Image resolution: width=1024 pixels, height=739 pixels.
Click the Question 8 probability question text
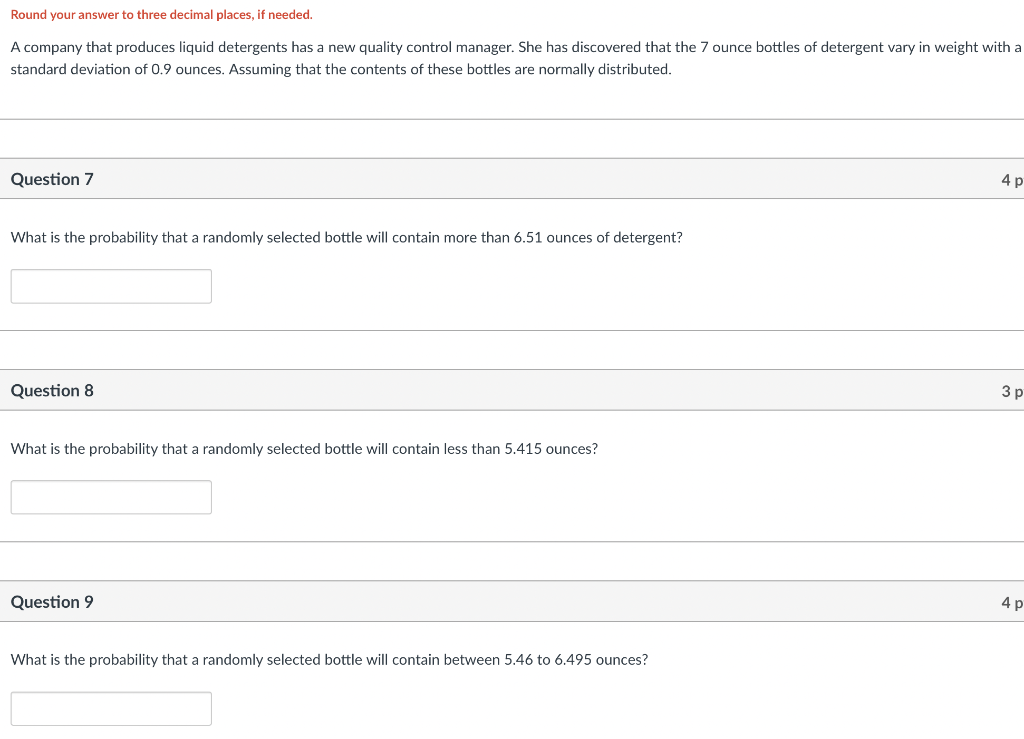pos(304,448)
